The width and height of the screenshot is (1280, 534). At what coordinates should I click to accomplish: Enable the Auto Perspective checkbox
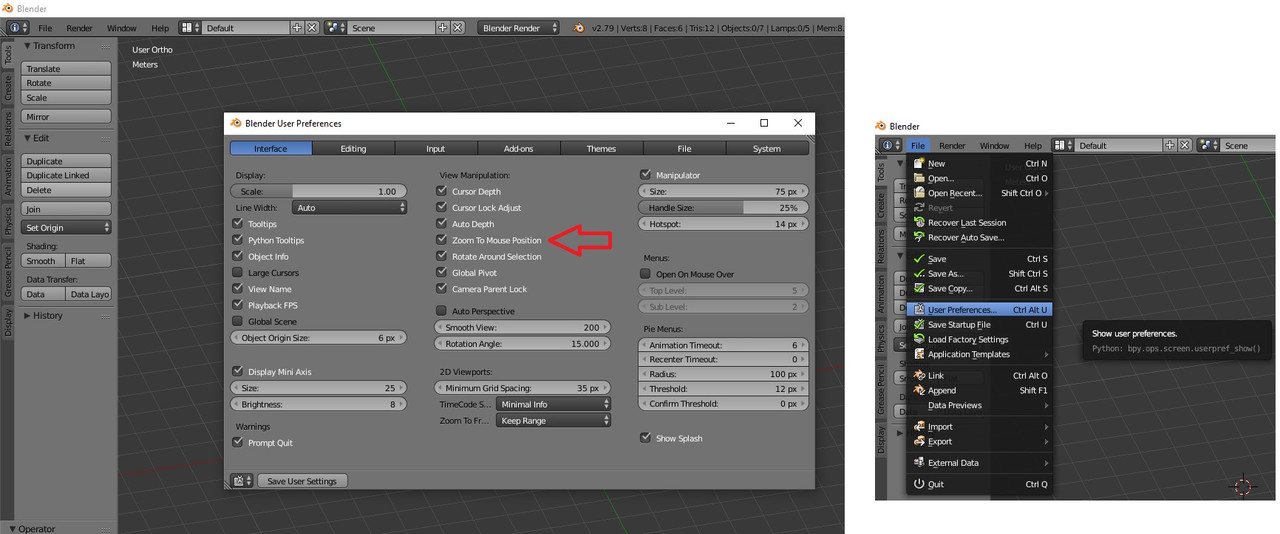tap(442, 311)
